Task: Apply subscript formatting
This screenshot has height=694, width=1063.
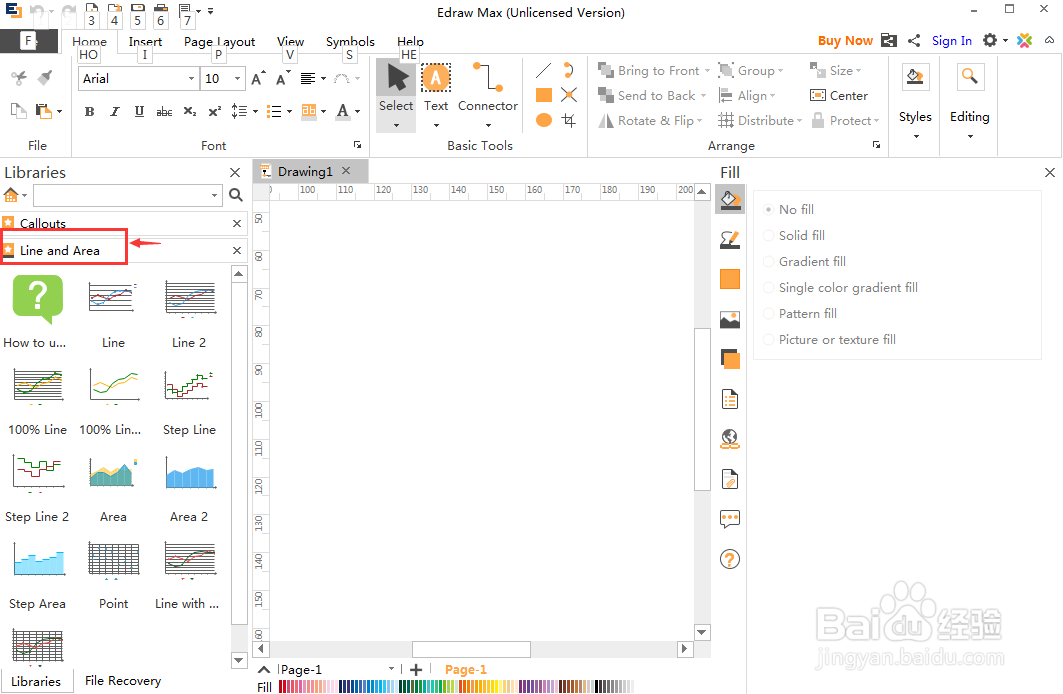Action: (190, 112)
